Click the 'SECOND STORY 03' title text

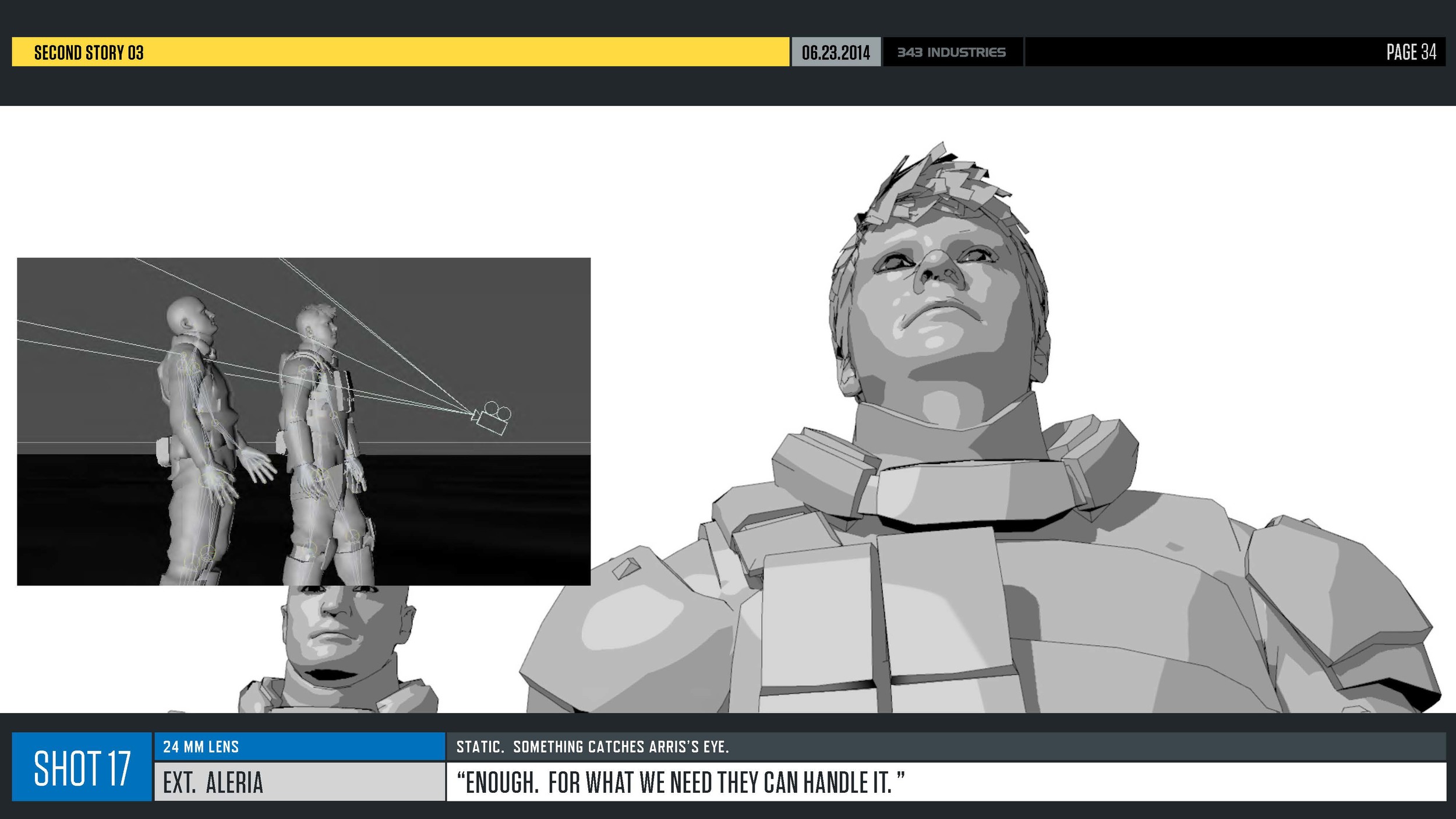pos(89,52)
